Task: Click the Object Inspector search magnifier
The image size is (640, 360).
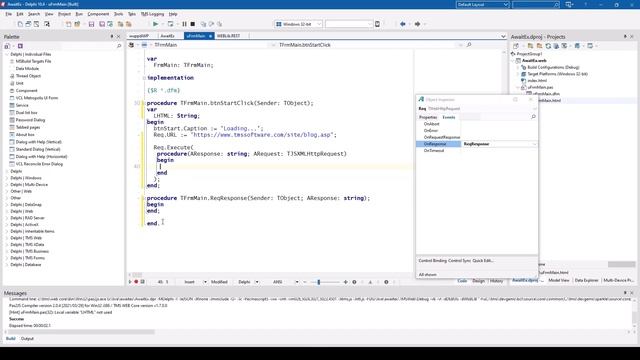Action: (533, 117)
